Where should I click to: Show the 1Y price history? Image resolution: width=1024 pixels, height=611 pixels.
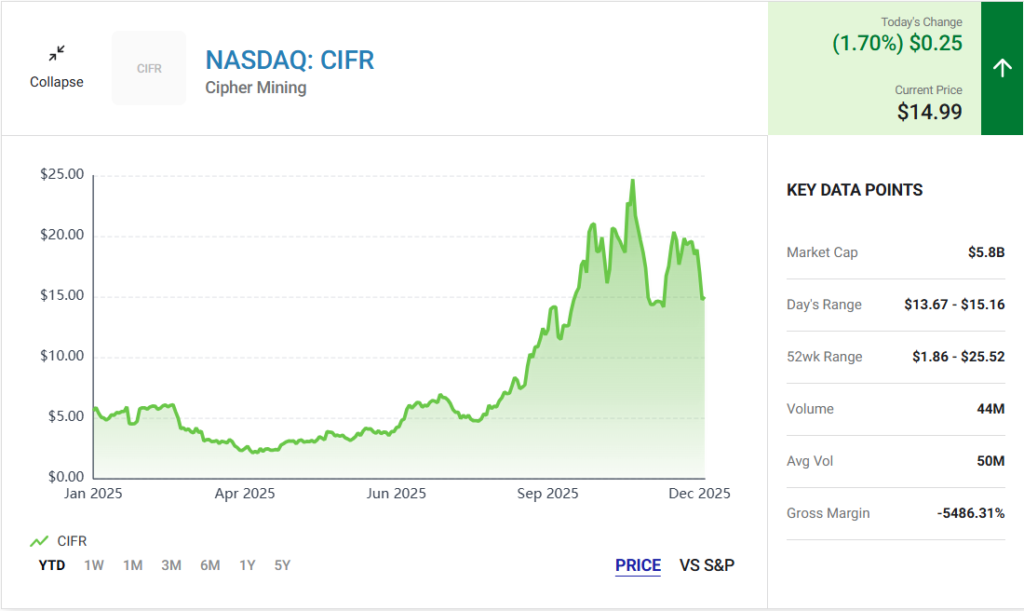point(247,565)
